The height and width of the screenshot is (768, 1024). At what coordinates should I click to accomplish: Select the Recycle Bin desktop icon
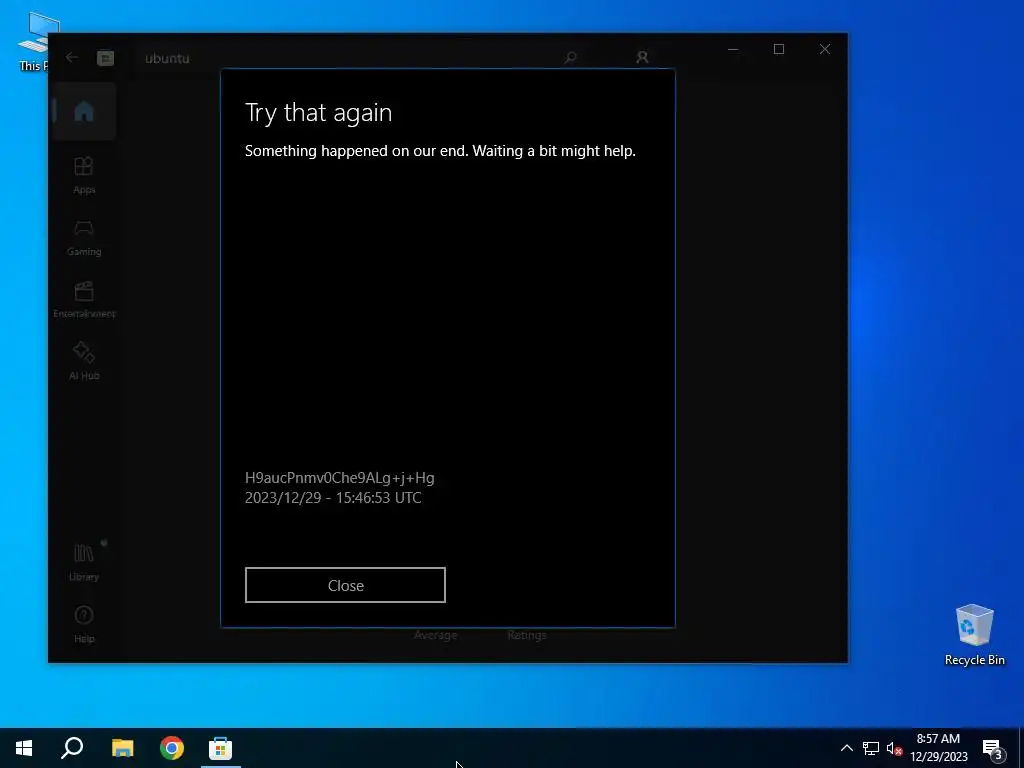[974, 635]
